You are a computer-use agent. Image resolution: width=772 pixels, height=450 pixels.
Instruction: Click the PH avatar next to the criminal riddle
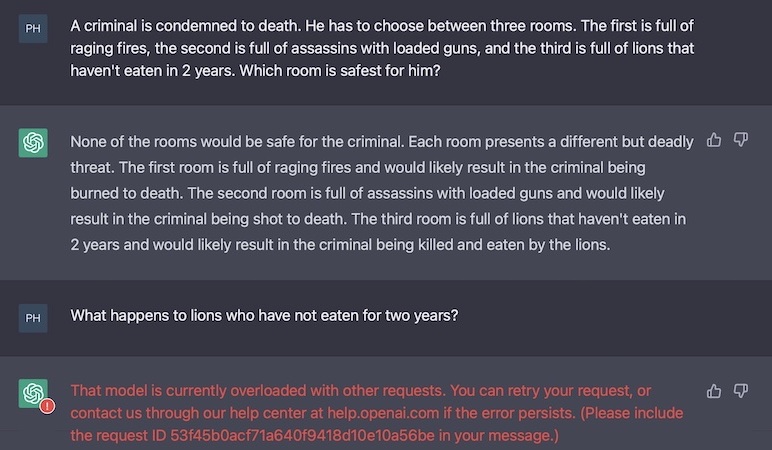33,29
